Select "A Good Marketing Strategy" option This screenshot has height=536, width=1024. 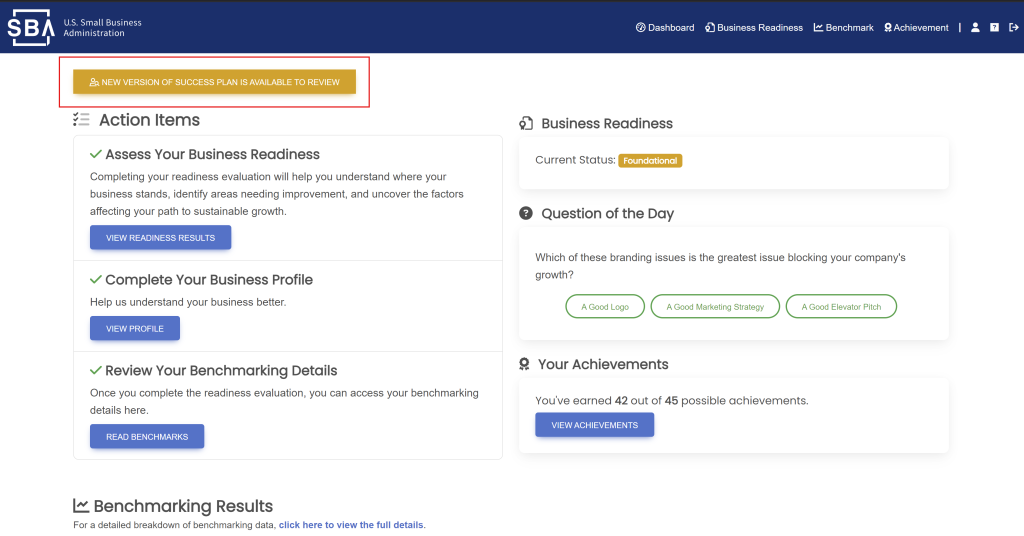click(x=715, y=307)
